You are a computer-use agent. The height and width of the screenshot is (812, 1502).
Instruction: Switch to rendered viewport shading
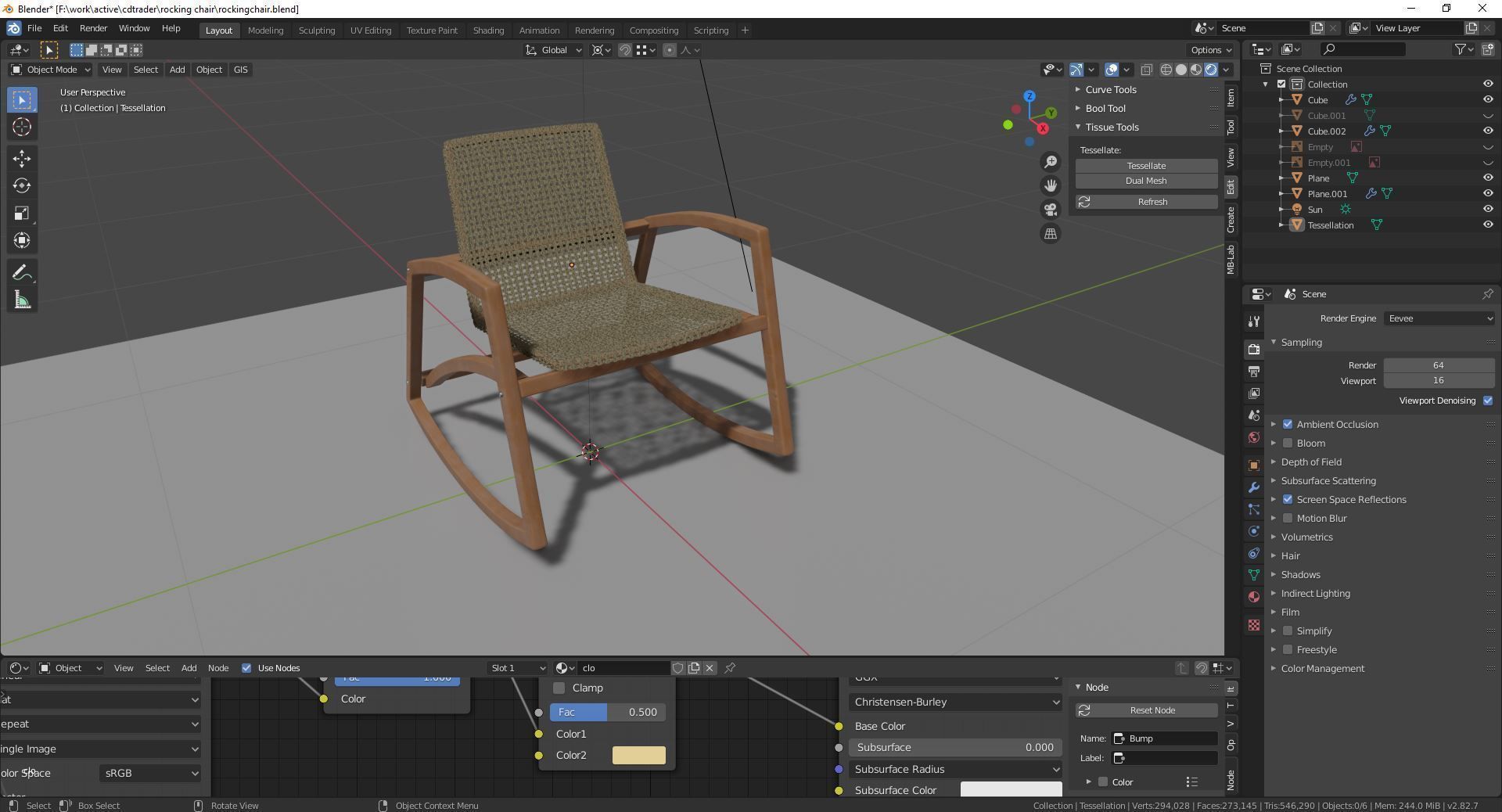(1211, 70)
